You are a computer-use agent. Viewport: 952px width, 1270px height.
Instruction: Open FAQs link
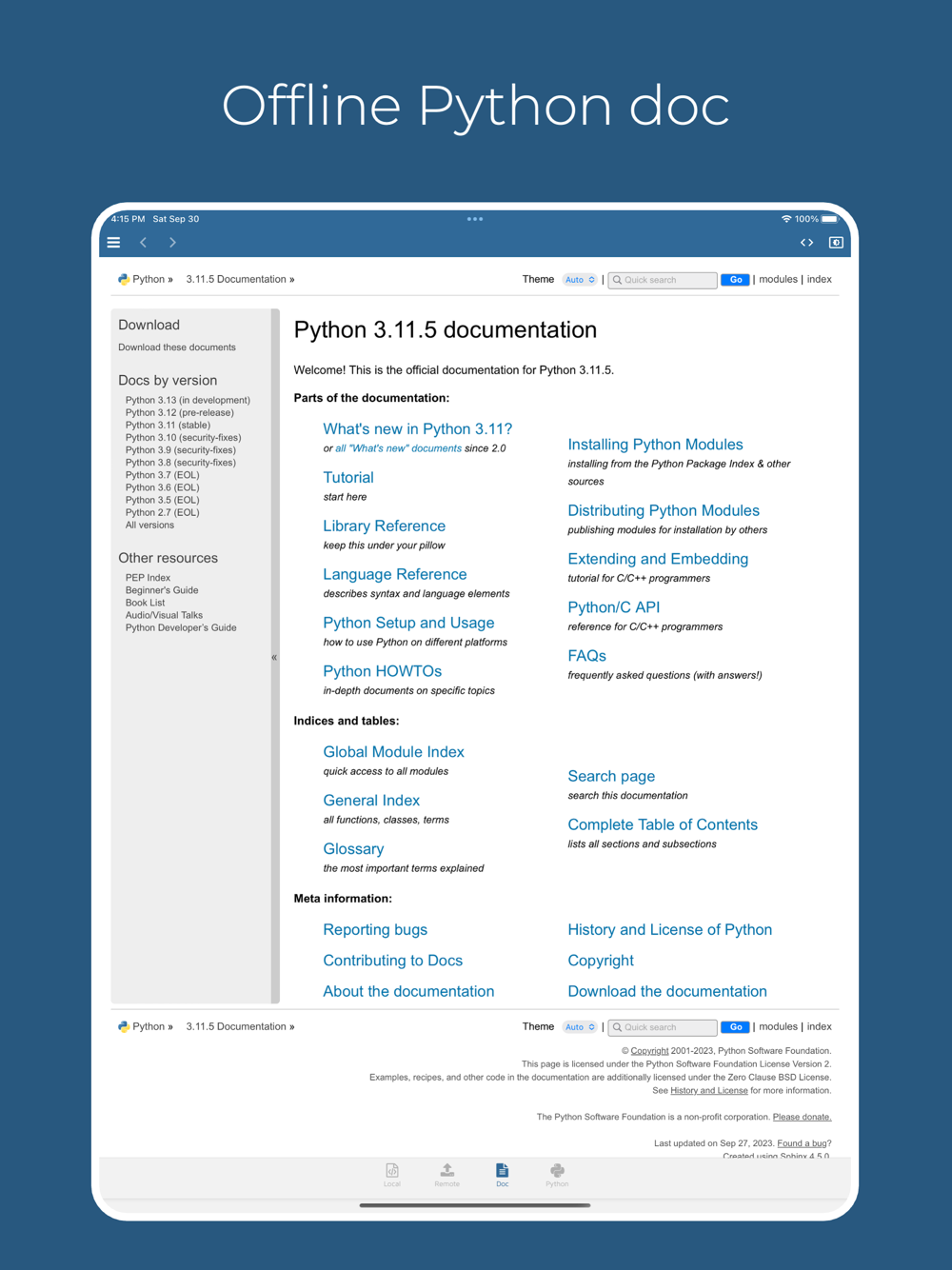tap(586, 656)
